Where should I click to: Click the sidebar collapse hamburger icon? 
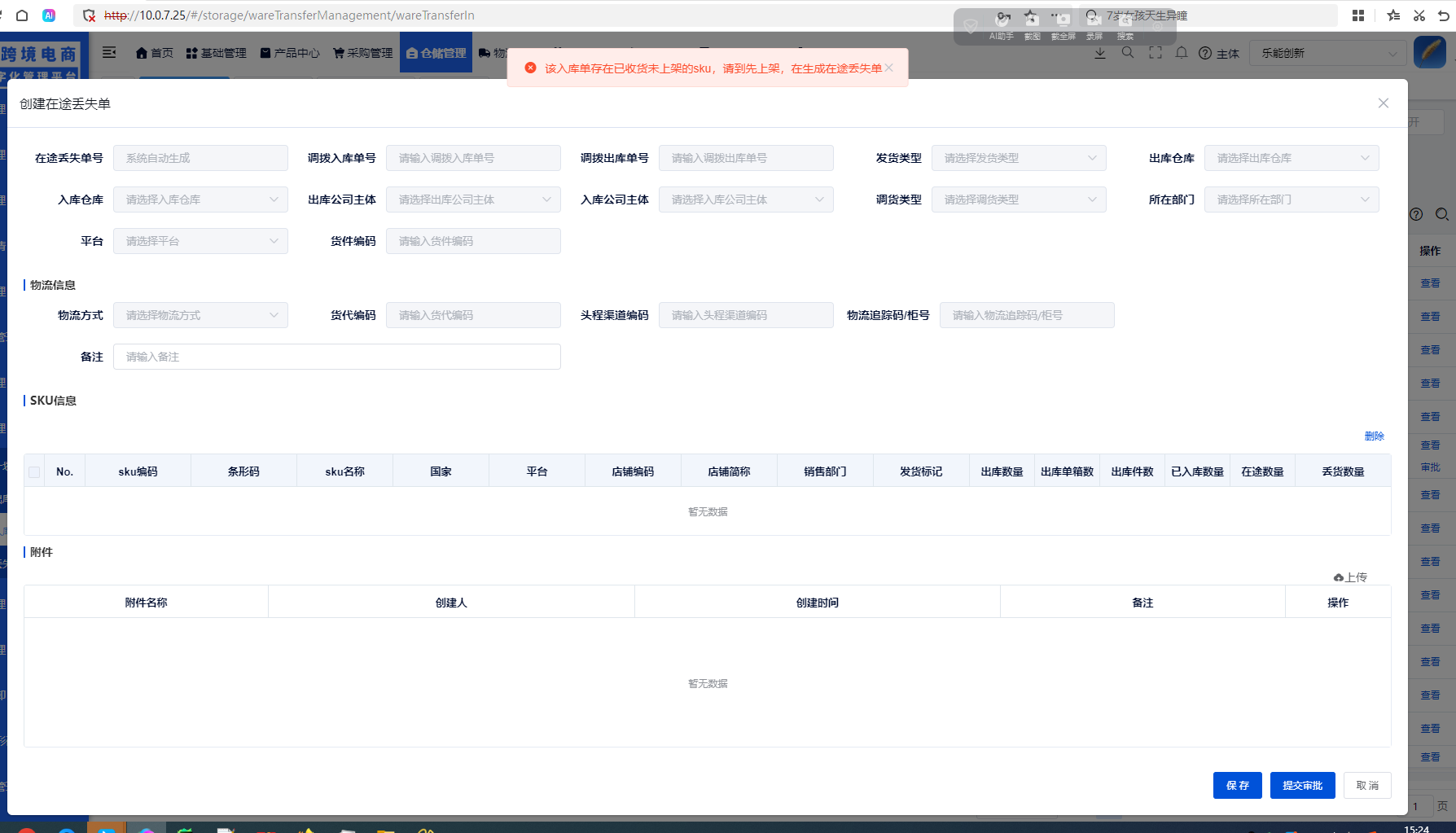click(109, 53)
